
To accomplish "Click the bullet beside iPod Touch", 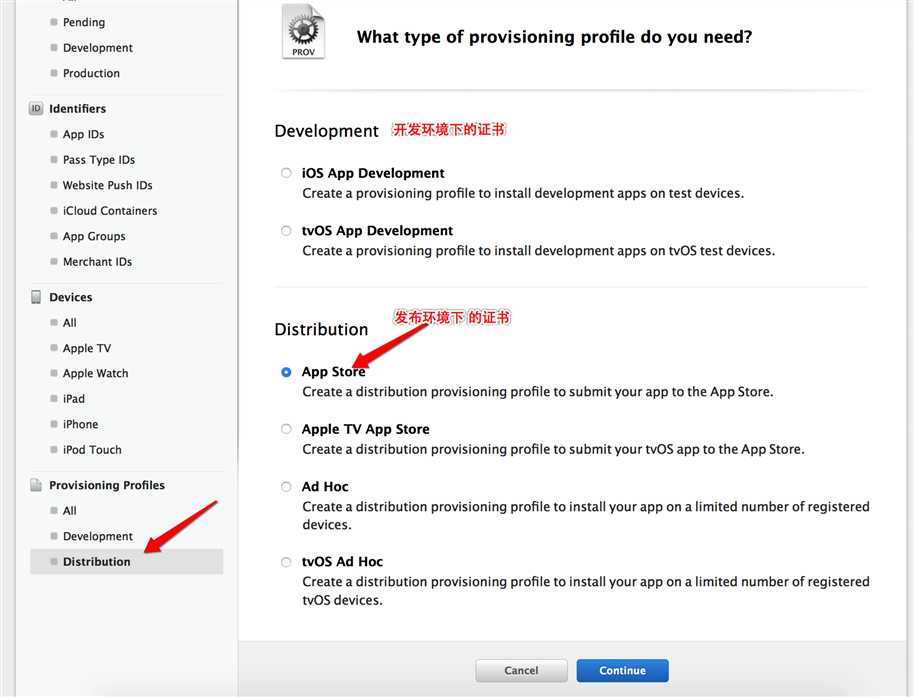I will [x=54, y=450].
